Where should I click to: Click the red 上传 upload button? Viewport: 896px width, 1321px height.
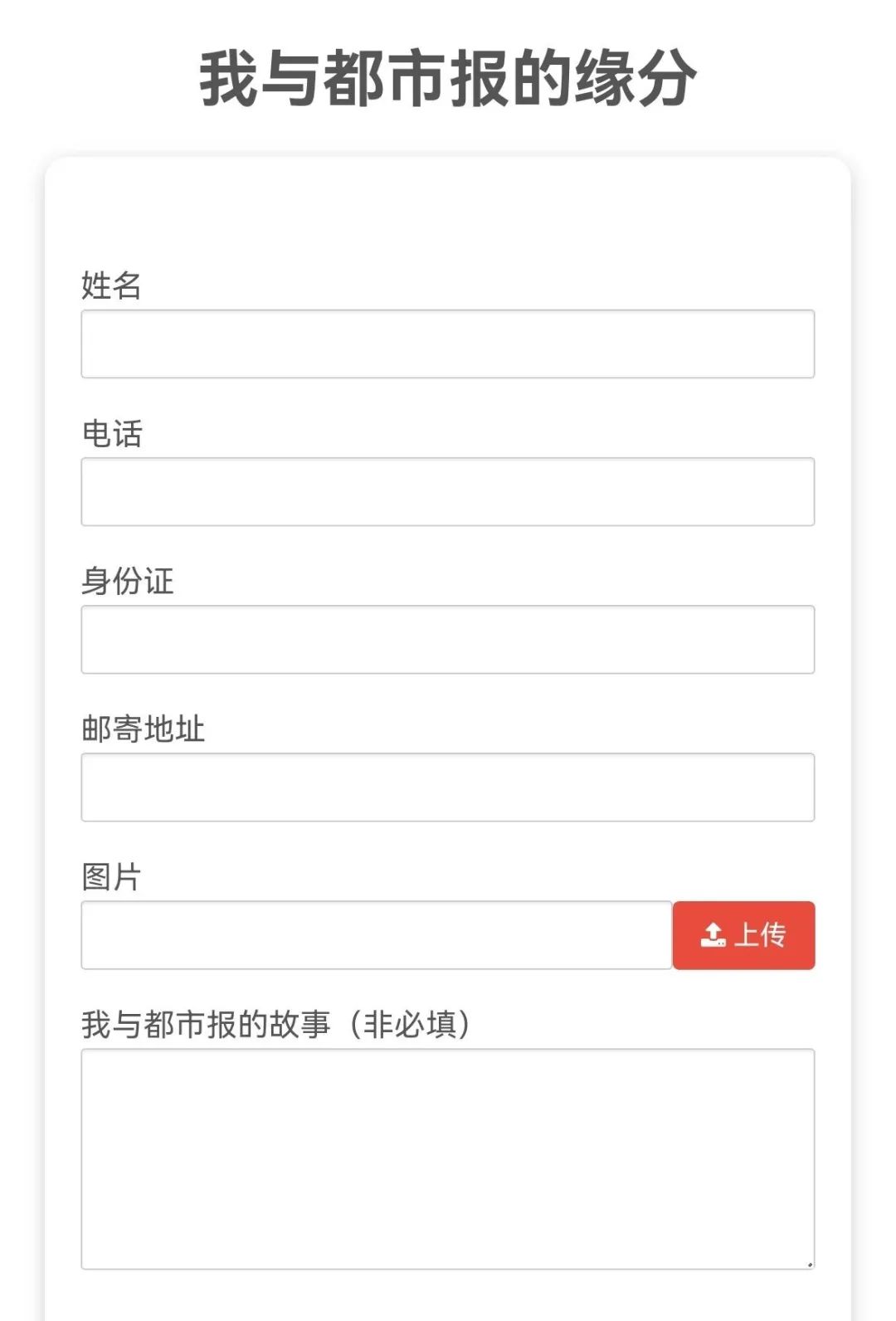(743, 935)
